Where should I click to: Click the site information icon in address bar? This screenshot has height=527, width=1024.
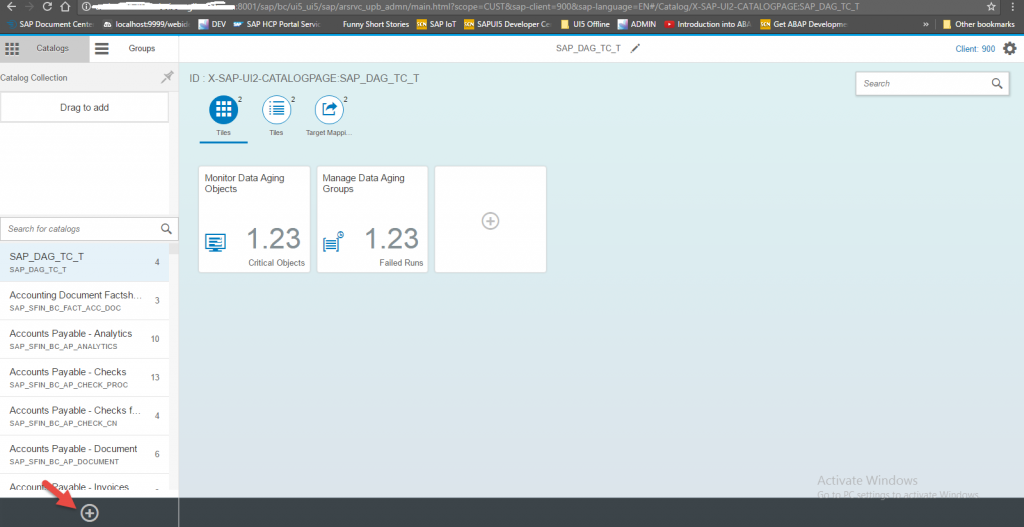86,7
